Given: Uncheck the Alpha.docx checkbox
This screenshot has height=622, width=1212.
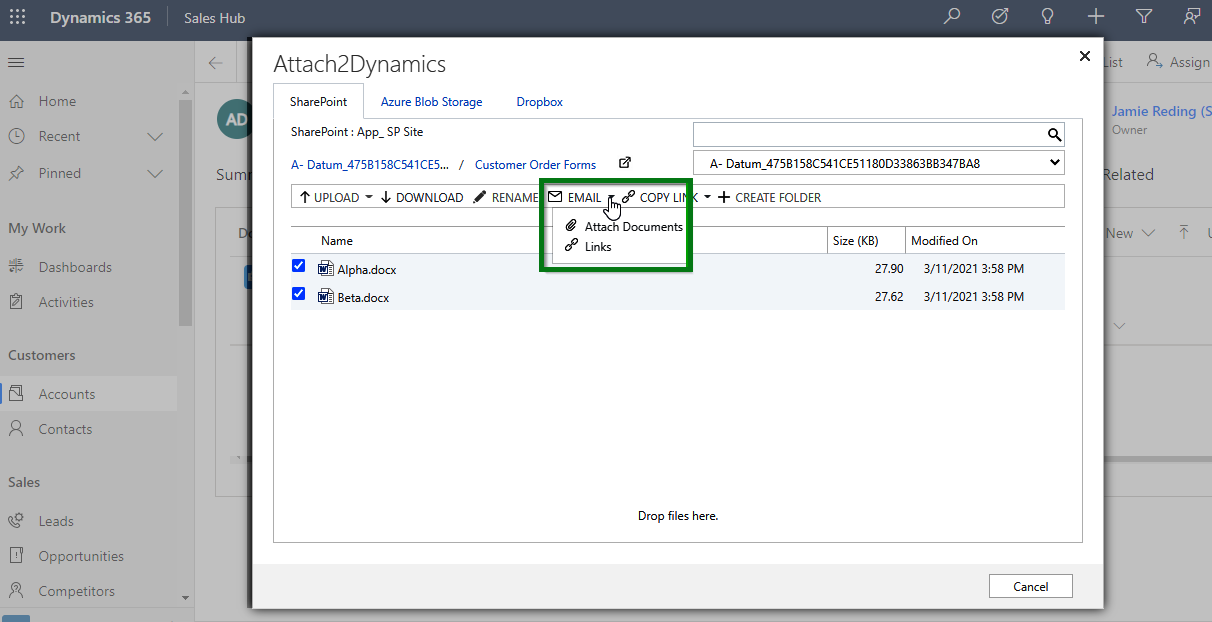Looking at the screenshot, I should (298, 266).
